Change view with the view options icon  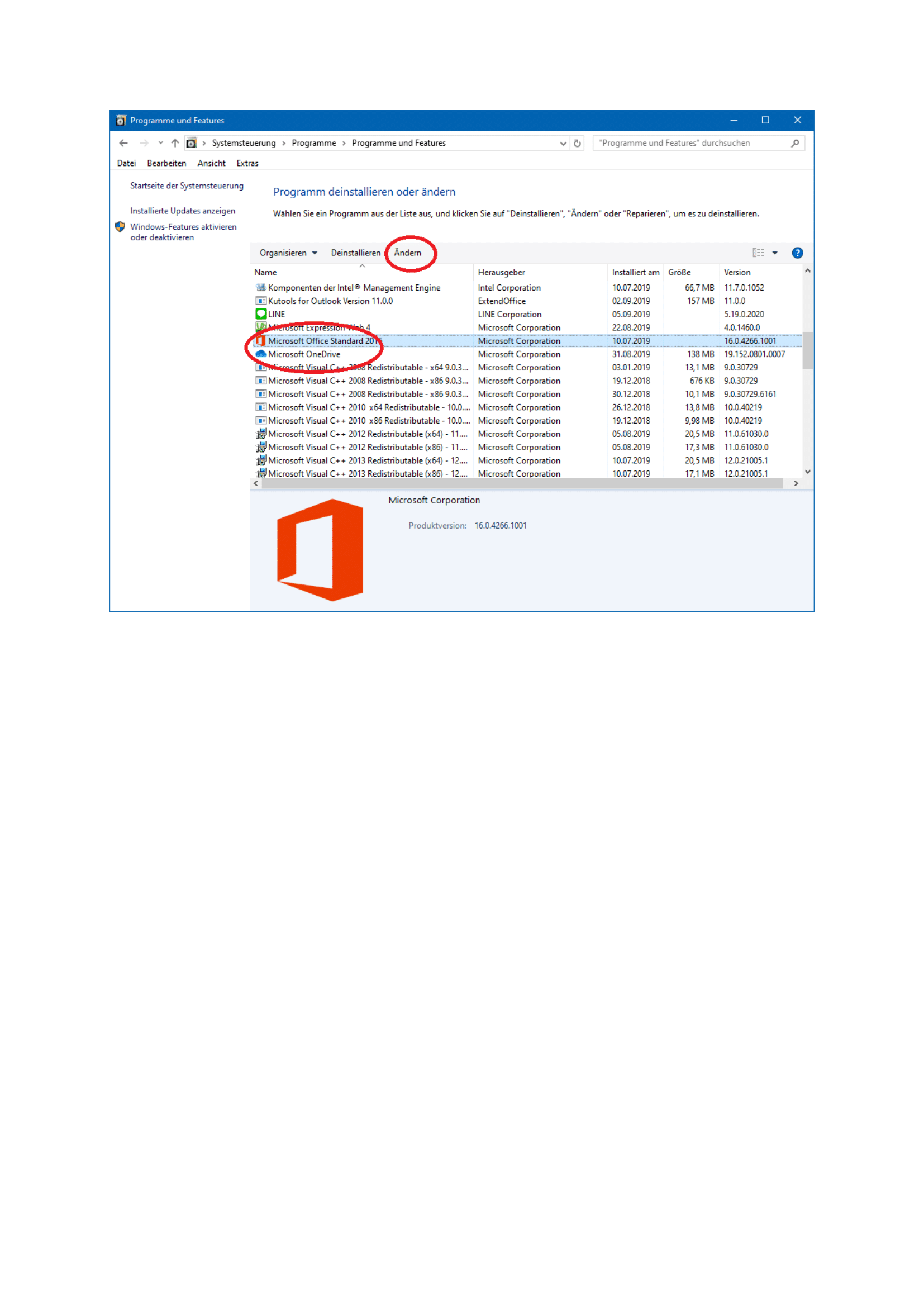pos(758,253)
